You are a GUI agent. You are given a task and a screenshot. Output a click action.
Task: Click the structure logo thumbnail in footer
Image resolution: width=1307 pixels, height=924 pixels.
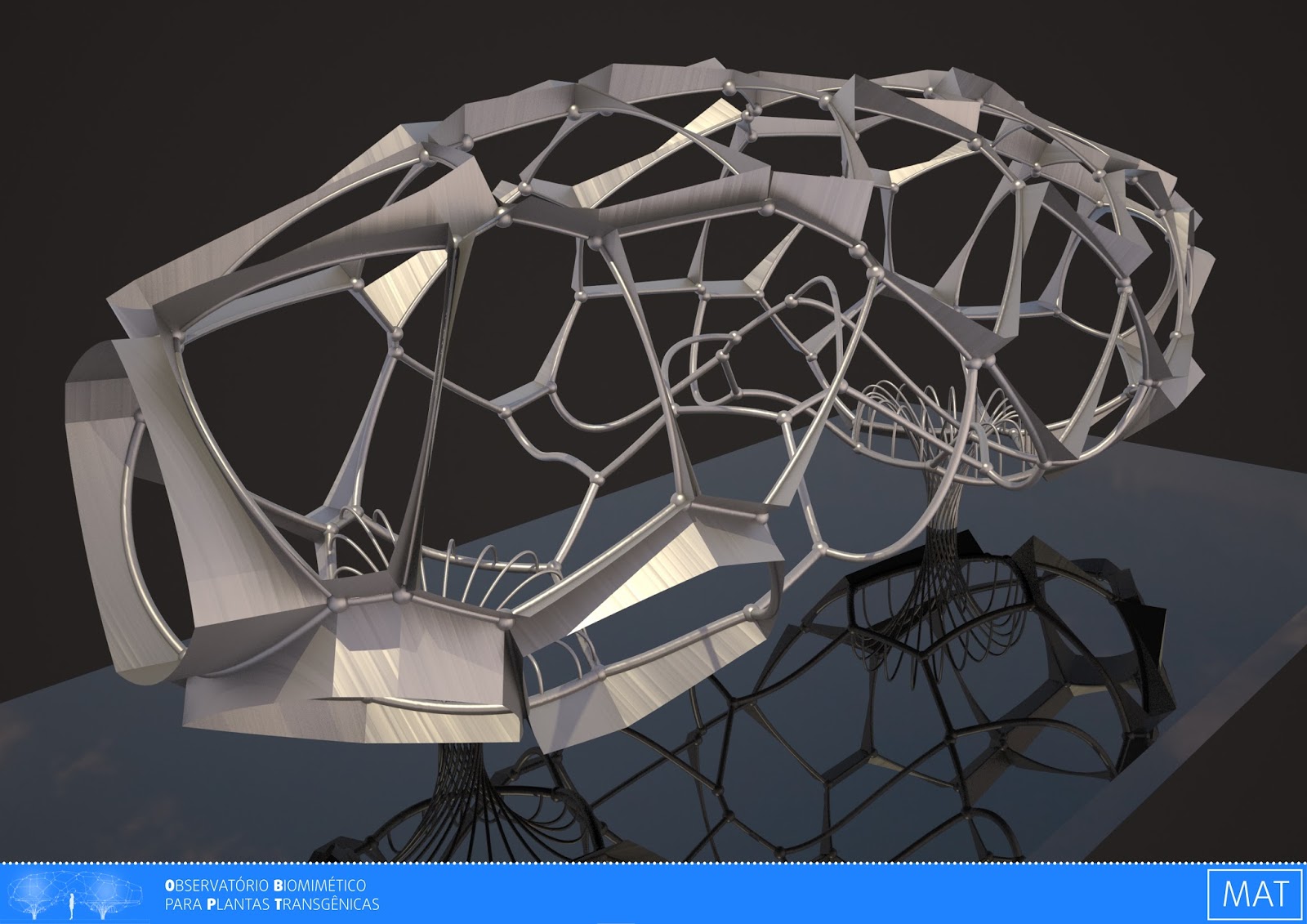pos(74,895)
